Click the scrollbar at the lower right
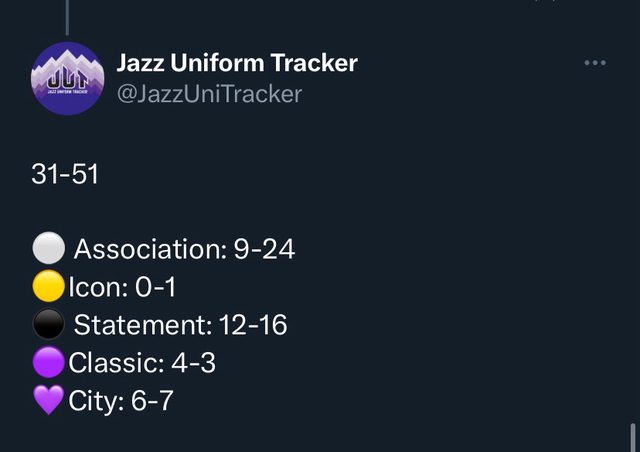 pos(632,437)
